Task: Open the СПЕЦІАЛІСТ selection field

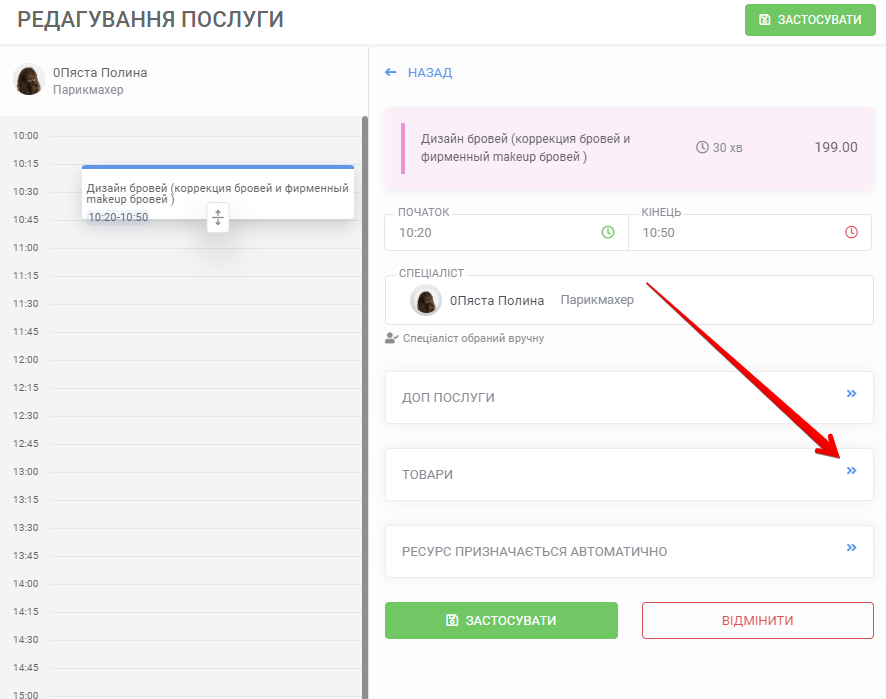Action: [x=629, y=300]
